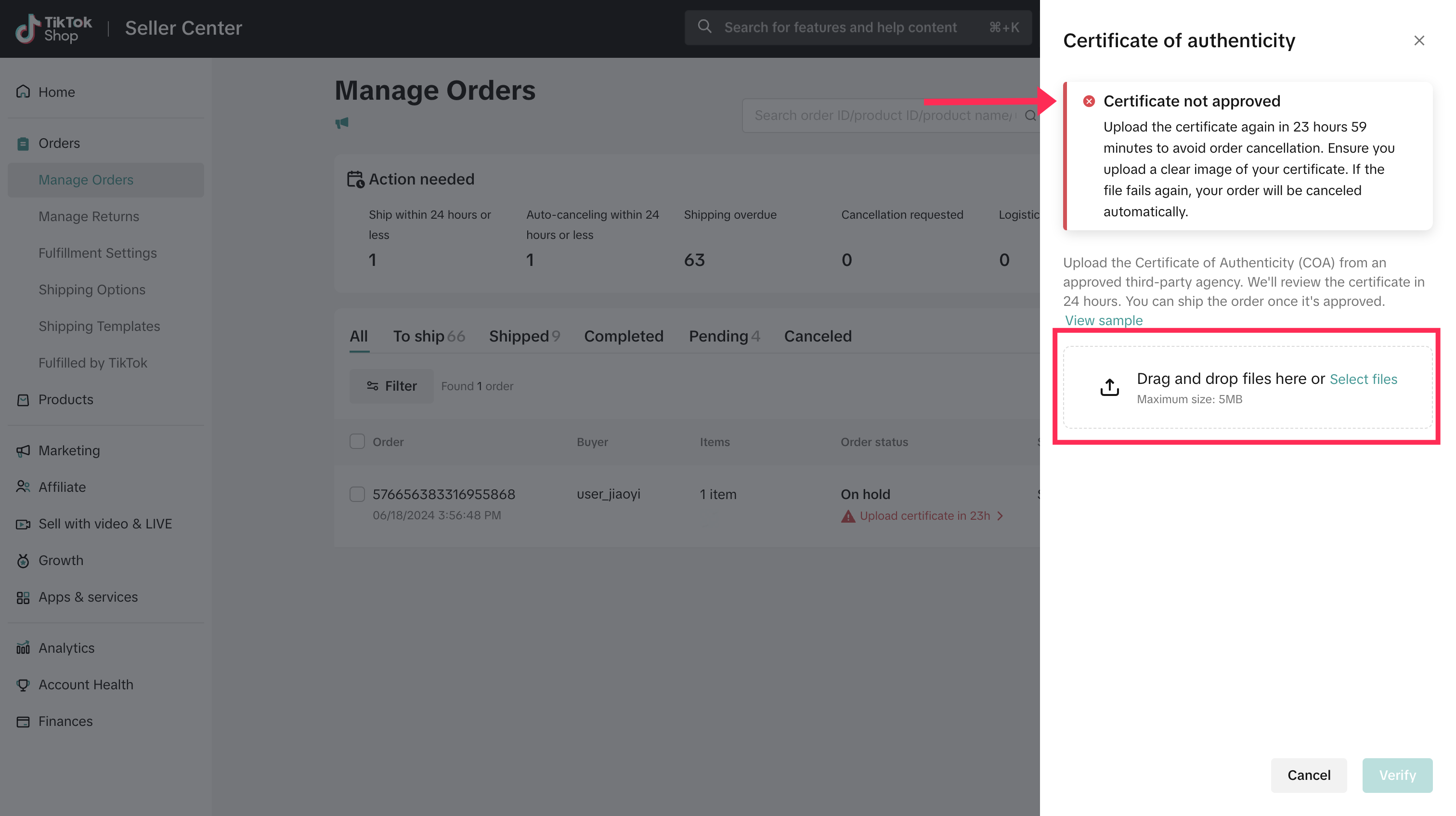
Task: Click the upload arrow icon in dropzone
Action: pos(1109,387)
